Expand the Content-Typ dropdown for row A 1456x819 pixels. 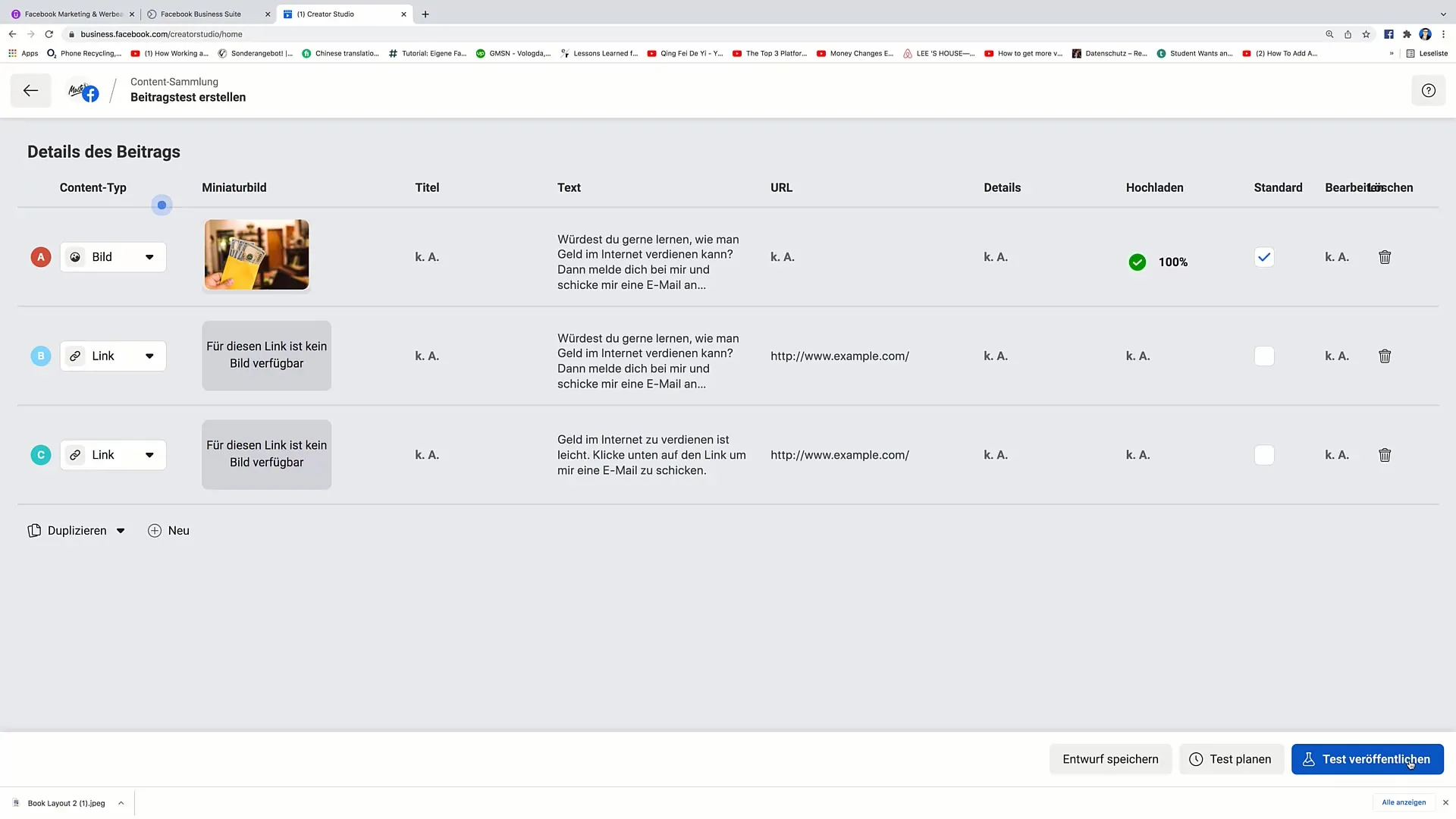point(148,257)
